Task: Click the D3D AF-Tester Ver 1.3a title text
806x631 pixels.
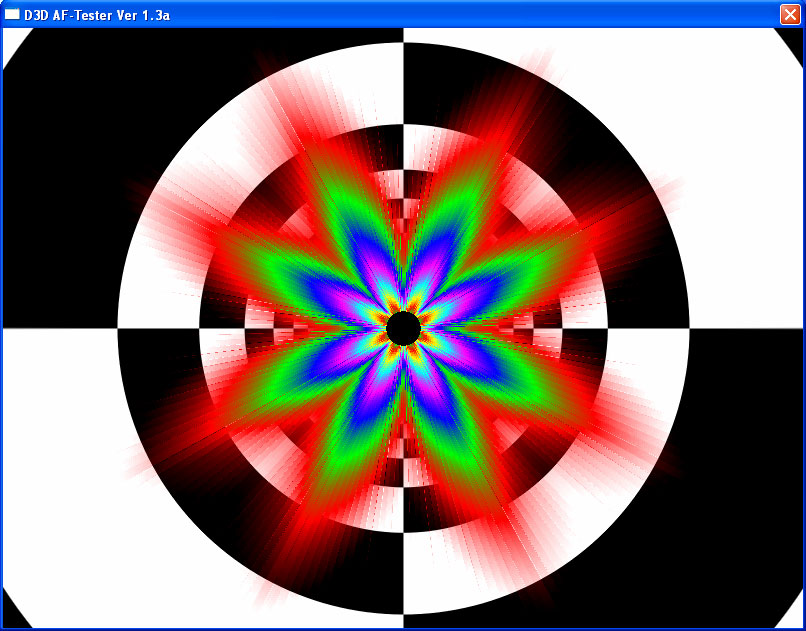Action: point(96,14)
